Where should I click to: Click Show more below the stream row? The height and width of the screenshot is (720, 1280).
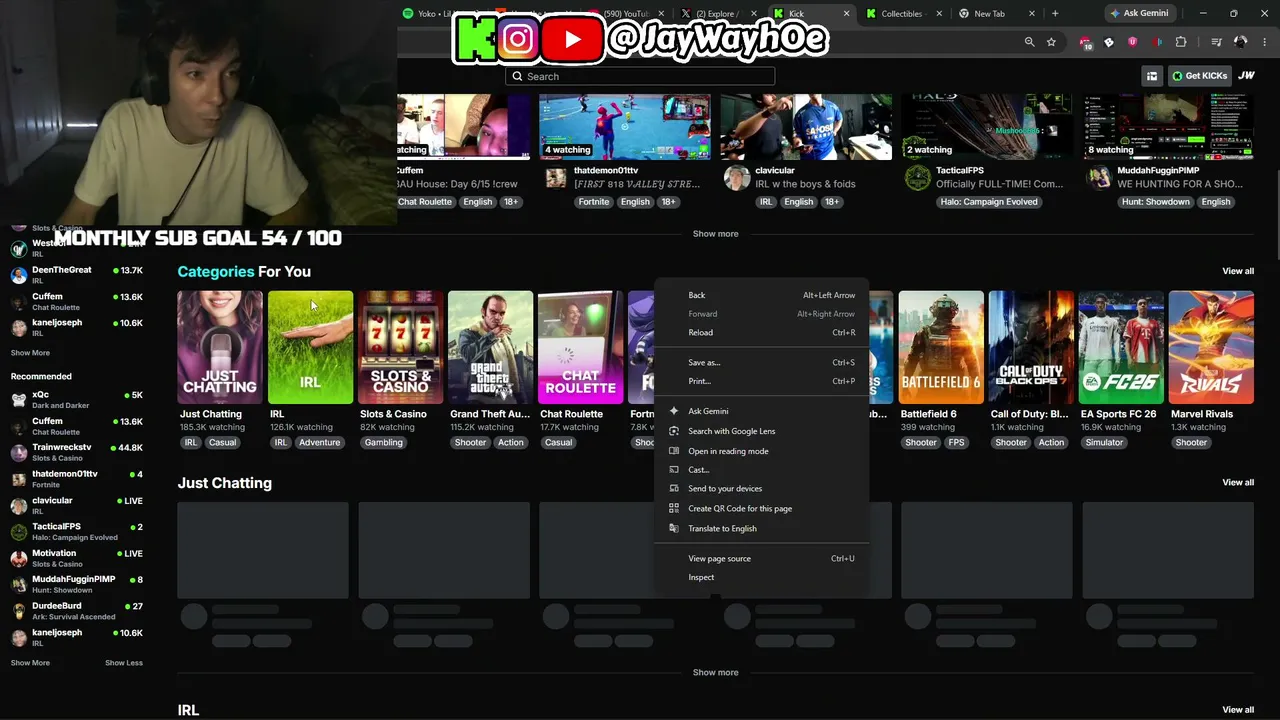716,234
